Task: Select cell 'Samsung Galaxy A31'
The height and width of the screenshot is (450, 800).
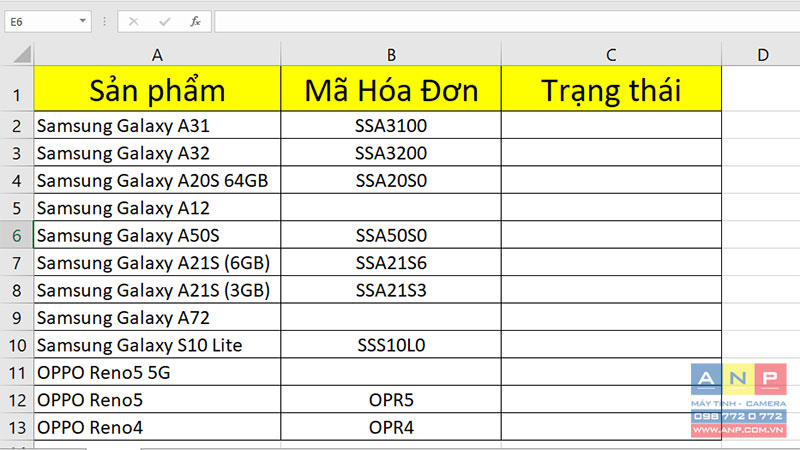Action: pos(157,126)
